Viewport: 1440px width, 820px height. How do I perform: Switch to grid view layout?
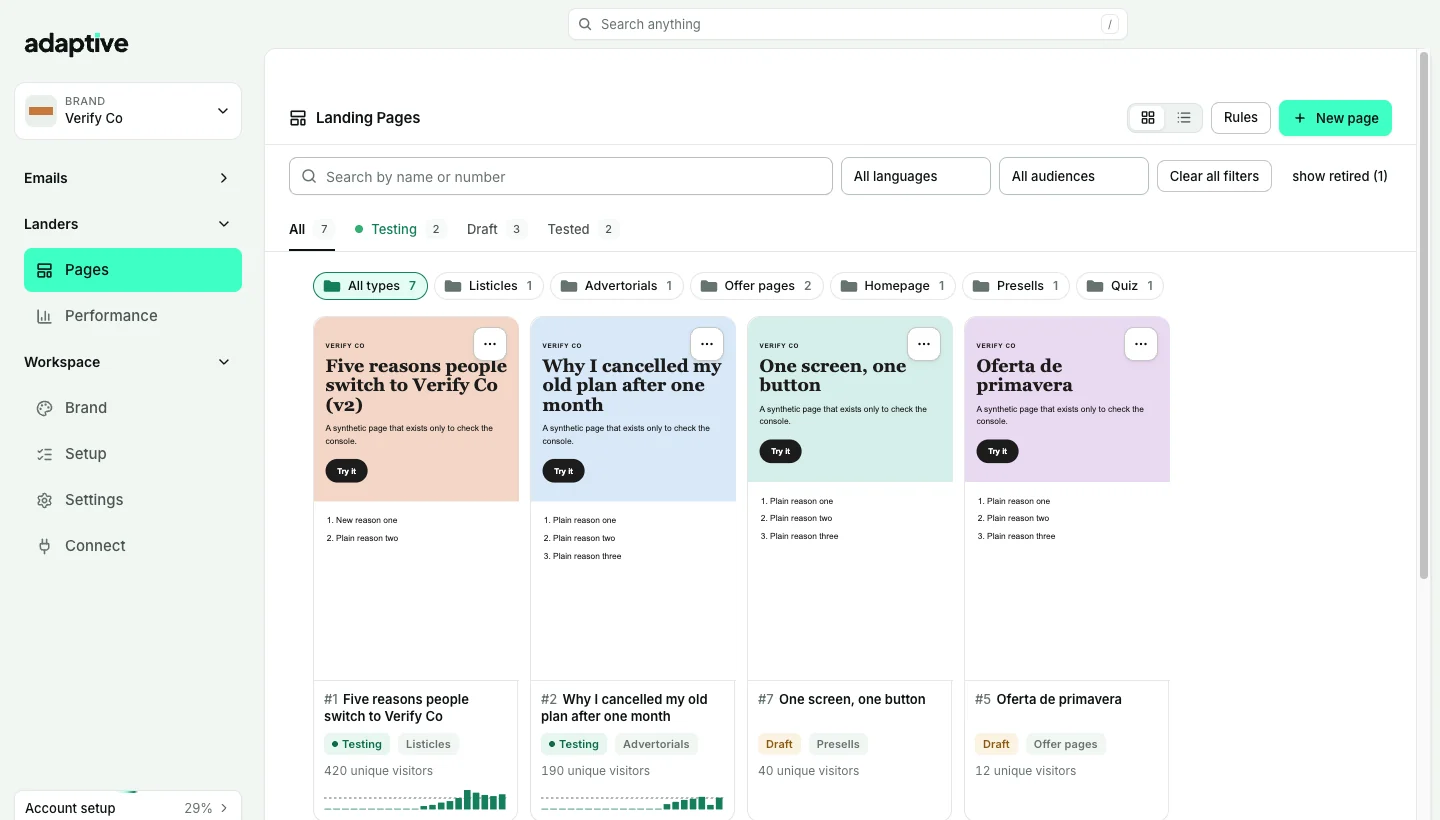point(1148,118)
